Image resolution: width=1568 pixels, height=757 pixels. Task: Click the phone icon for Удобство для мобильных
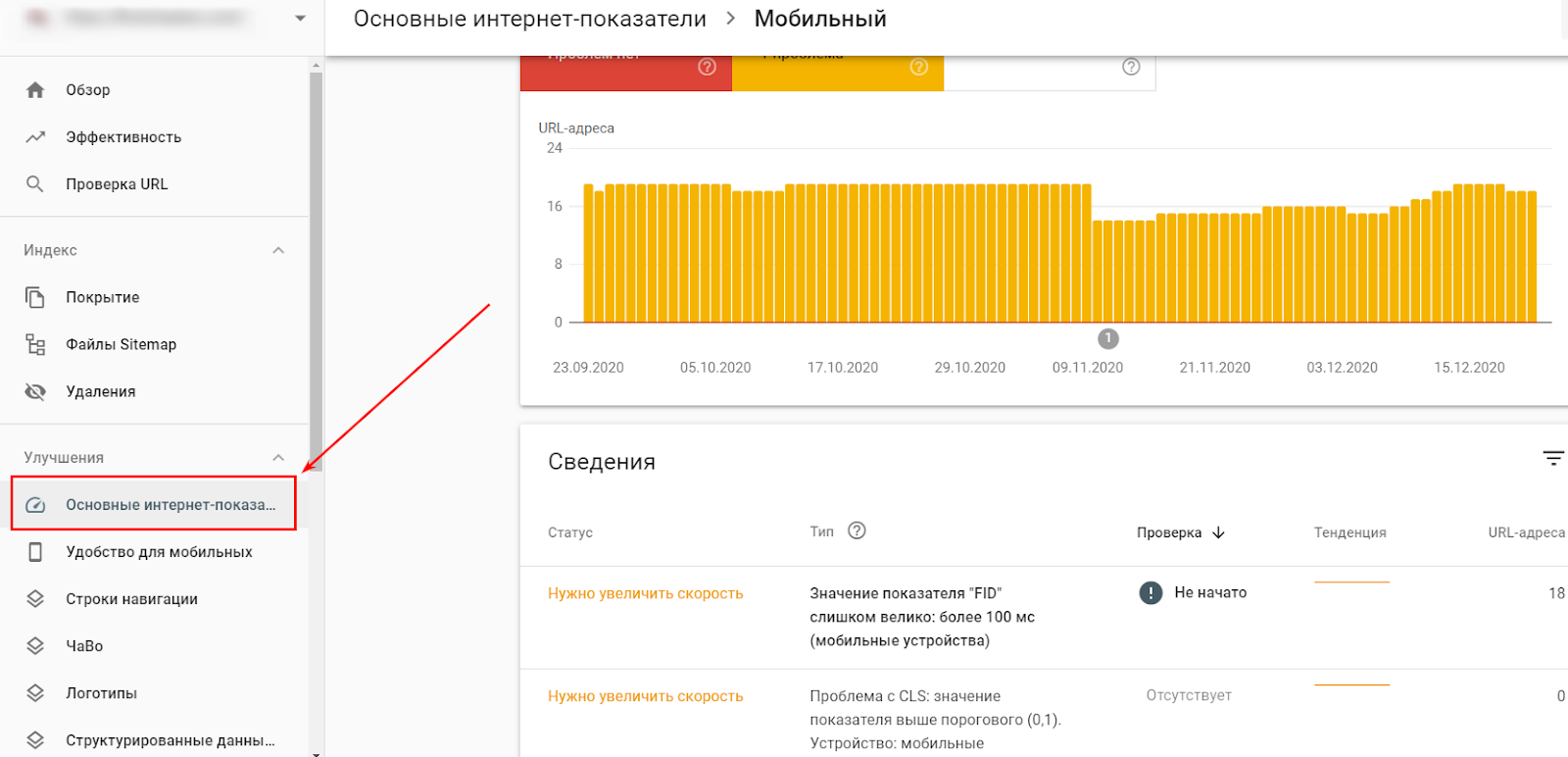[35, 552]
